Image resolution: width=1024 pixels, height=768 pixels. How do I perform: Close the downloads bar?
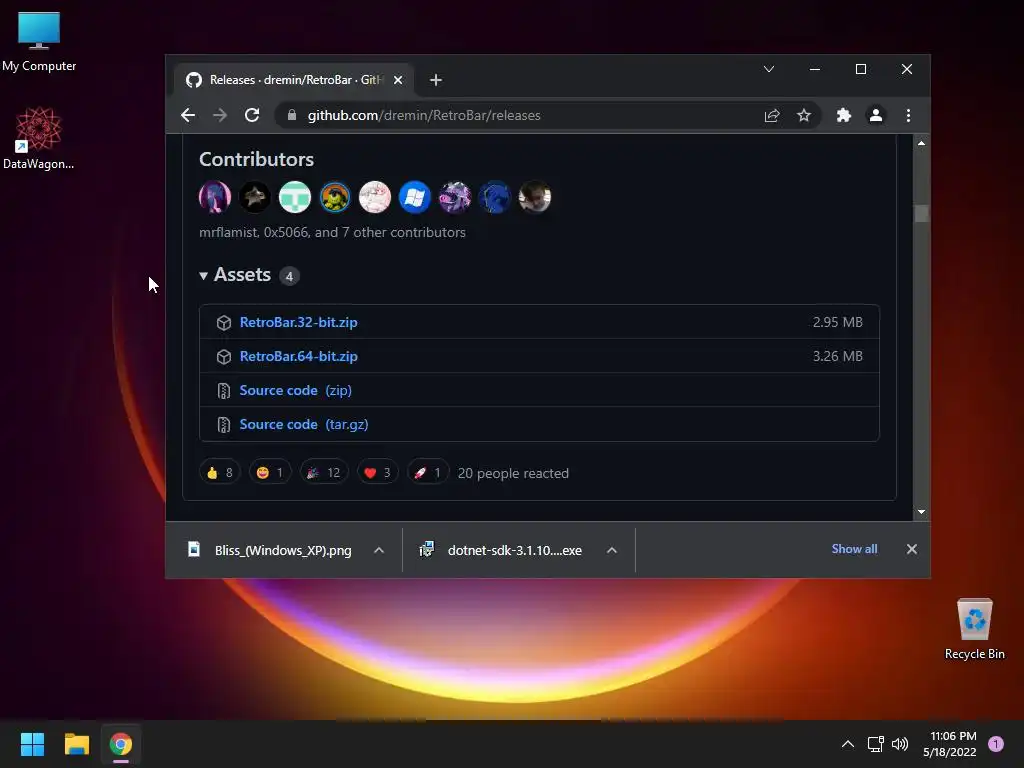(912, 549)
